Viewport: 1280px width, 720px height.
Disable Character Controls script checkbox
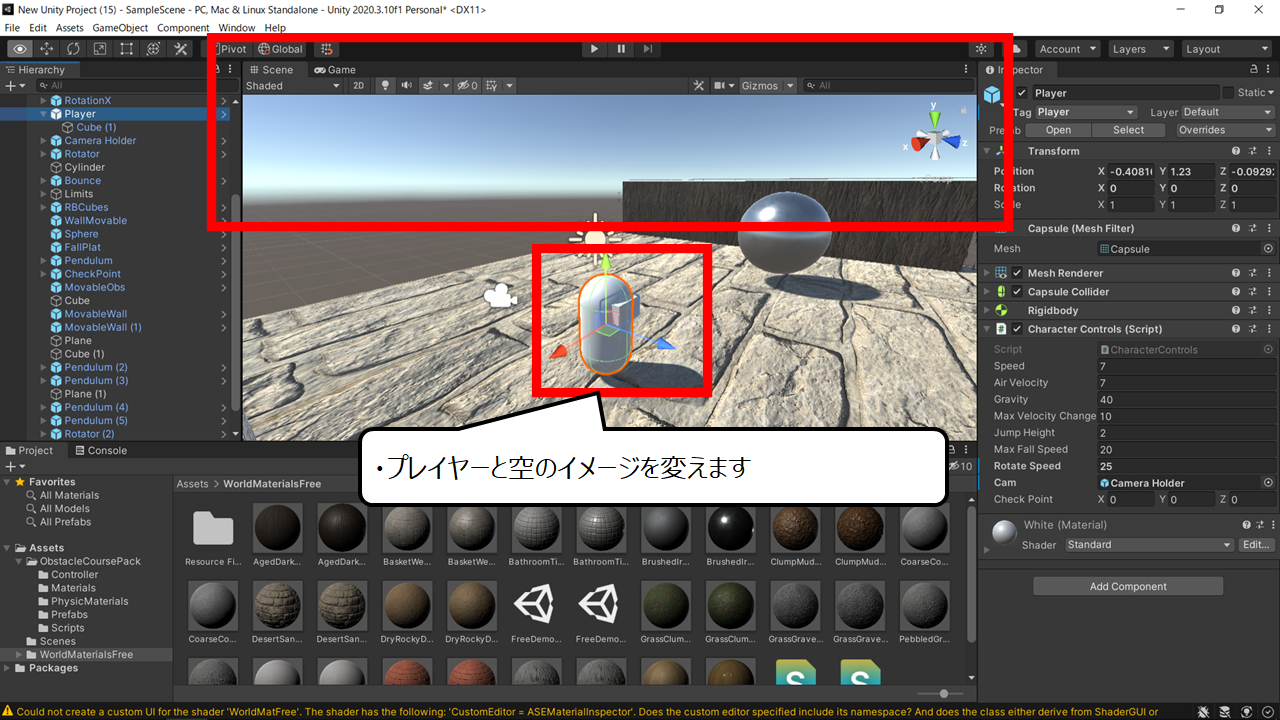(x=1018, y=329)
